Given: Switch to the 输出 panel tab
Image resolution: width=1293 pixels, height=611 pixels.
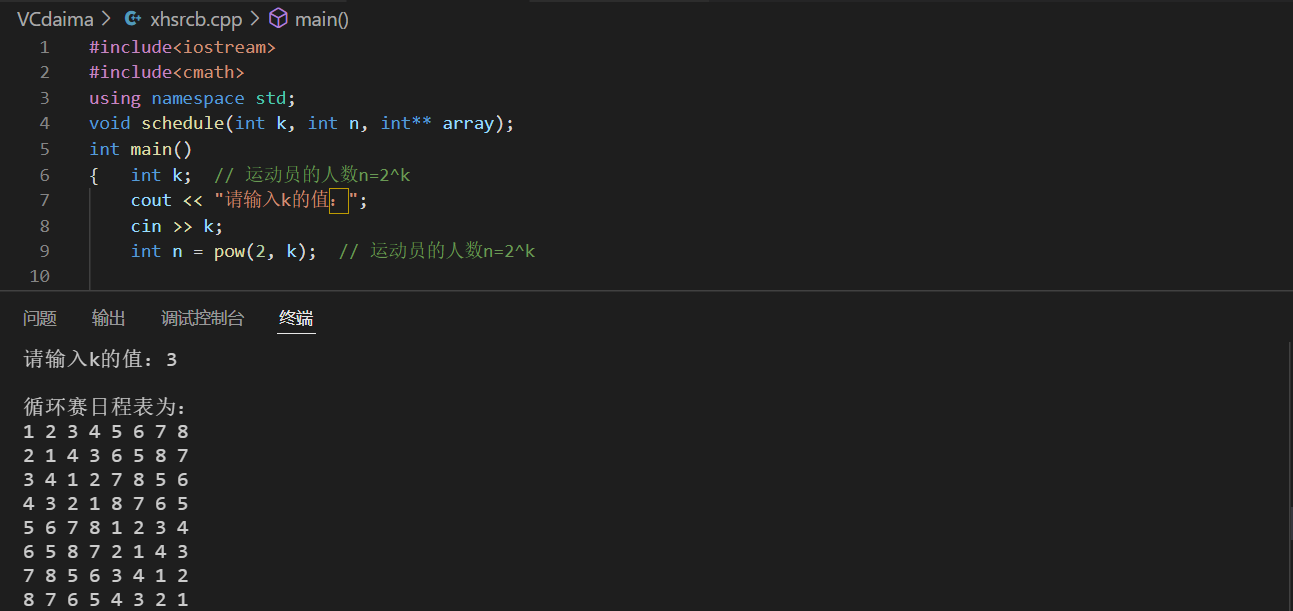Looking at the screenshot, I should coord(108,318).
